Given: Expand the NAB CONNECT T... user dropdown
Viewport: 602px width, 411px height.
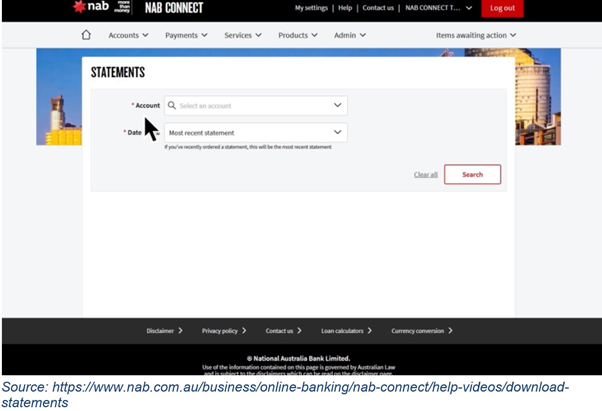Looking at the screenshot, I should pos(438,8).
